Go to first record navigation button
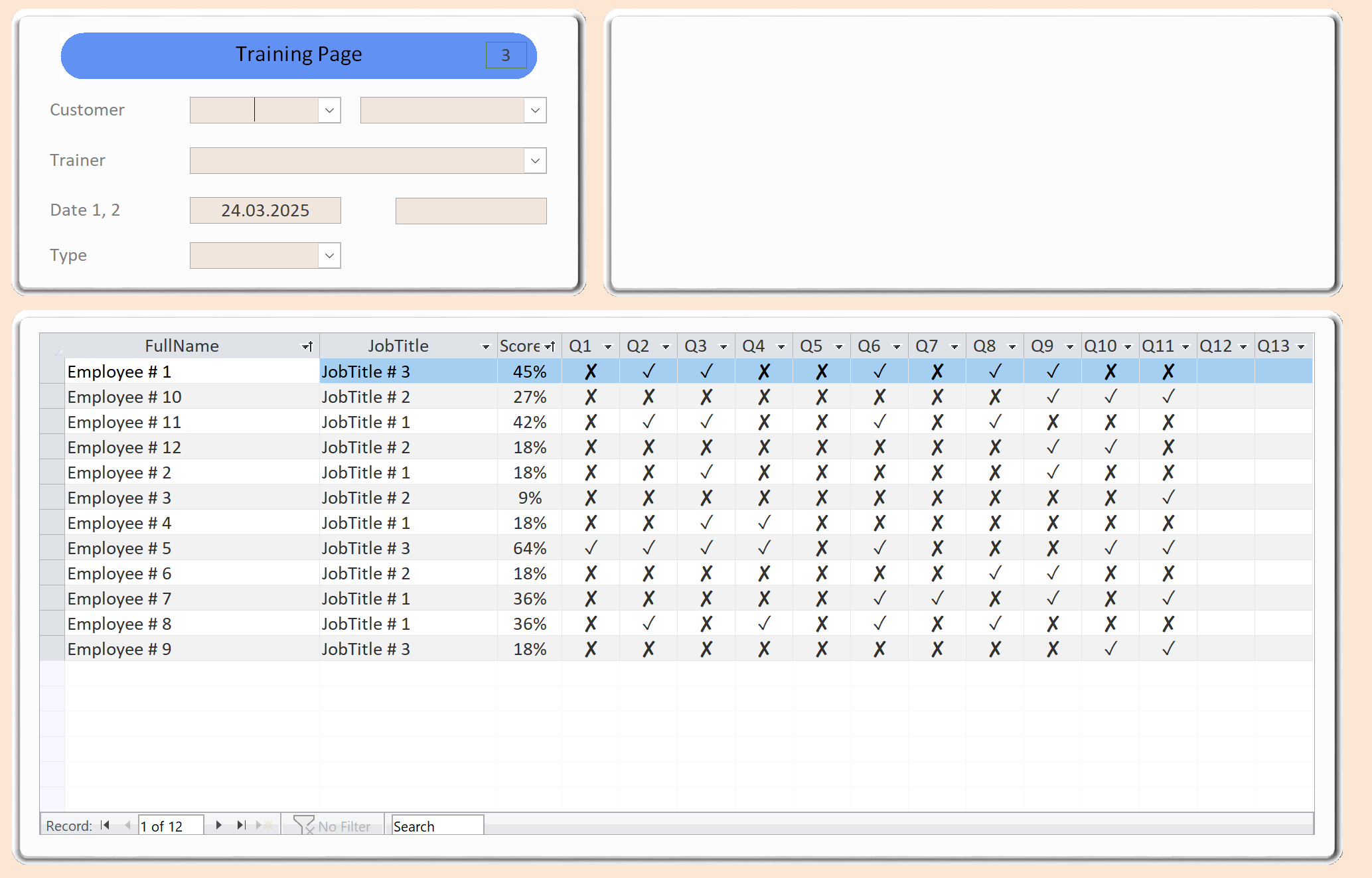Image resolution: width=1372 pixels, height=878 pixels. click(x=105, y=825)
